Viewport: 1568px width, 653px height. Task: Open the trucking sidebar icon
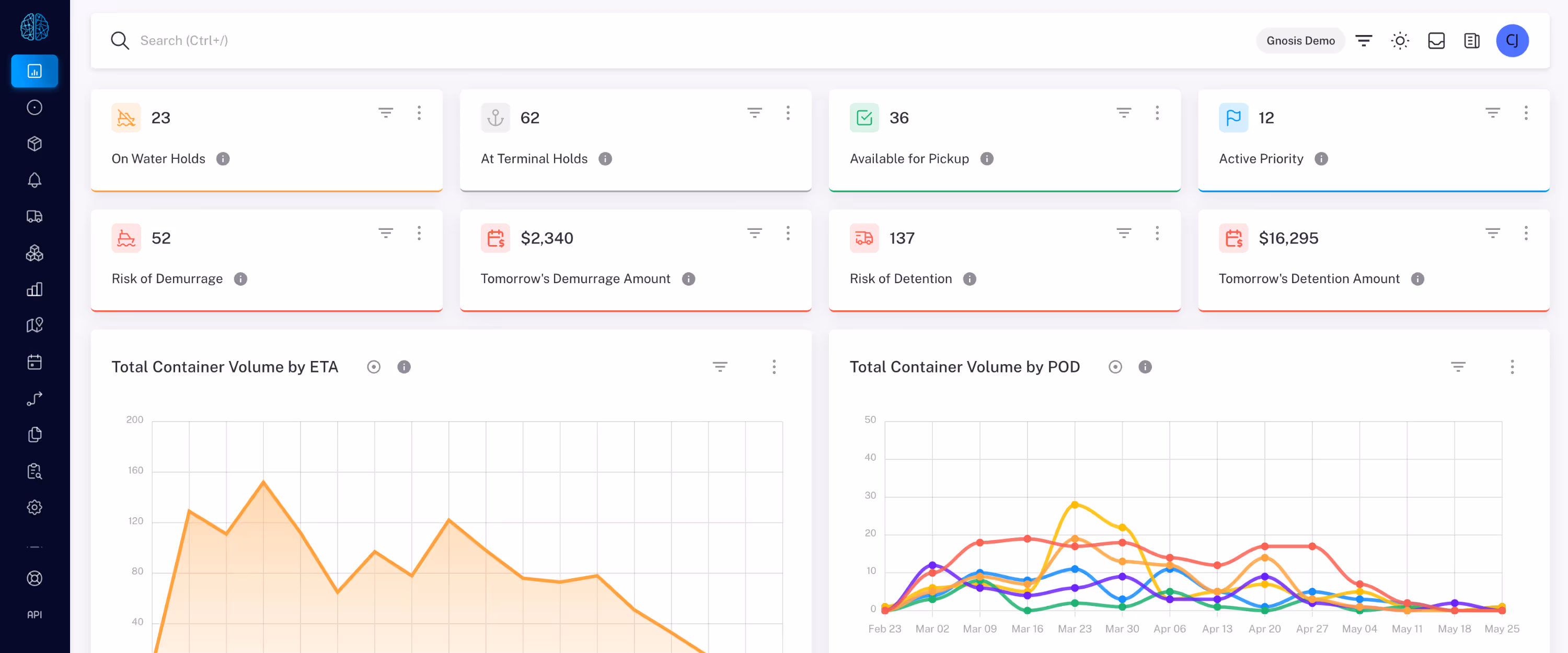[34, 217]
